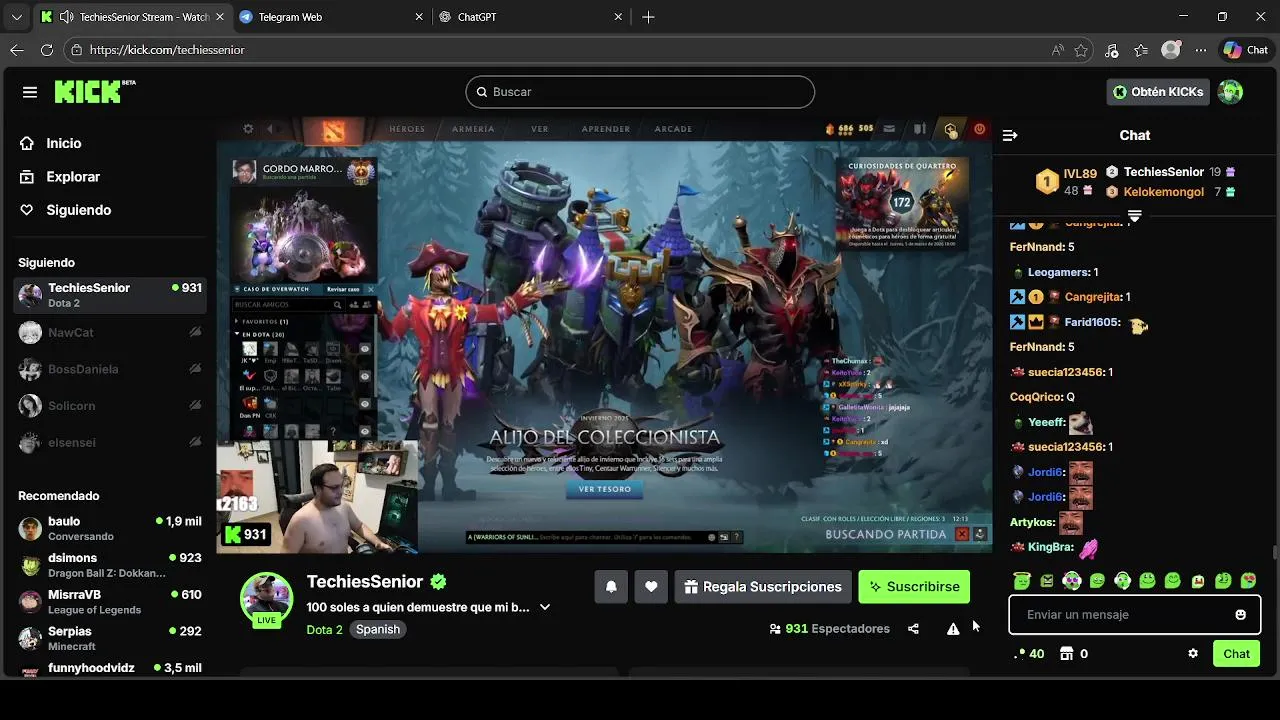Mute the TechiesSenior tab audio
The height and width of the screenshot is (720, 1280).
point(66,17)
